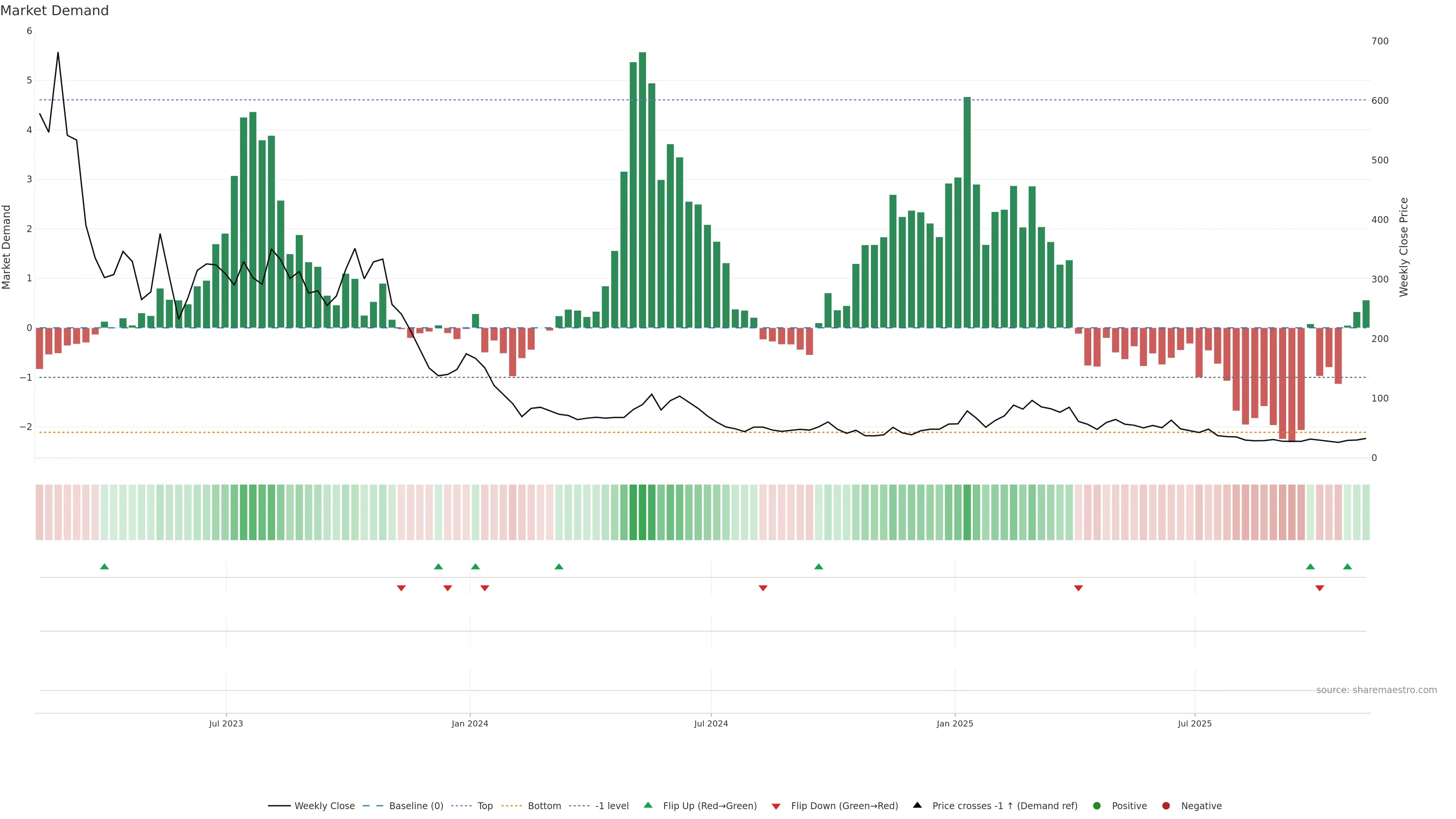Click green Flip Up legend triangle icon
This screenshot has width=1456, height=819.
648,805
